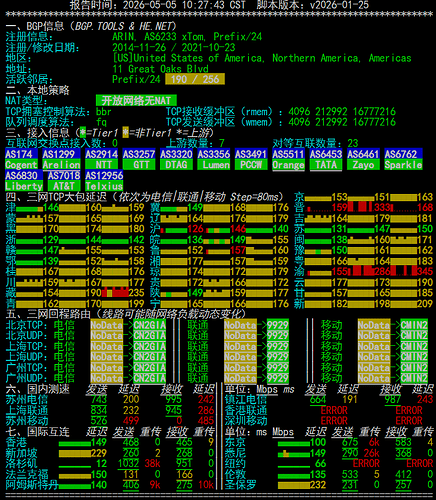Click NoData in the 上海TCP 电信 row
Viewport: 436px width, 500px height.
click(x=107, y=346)
